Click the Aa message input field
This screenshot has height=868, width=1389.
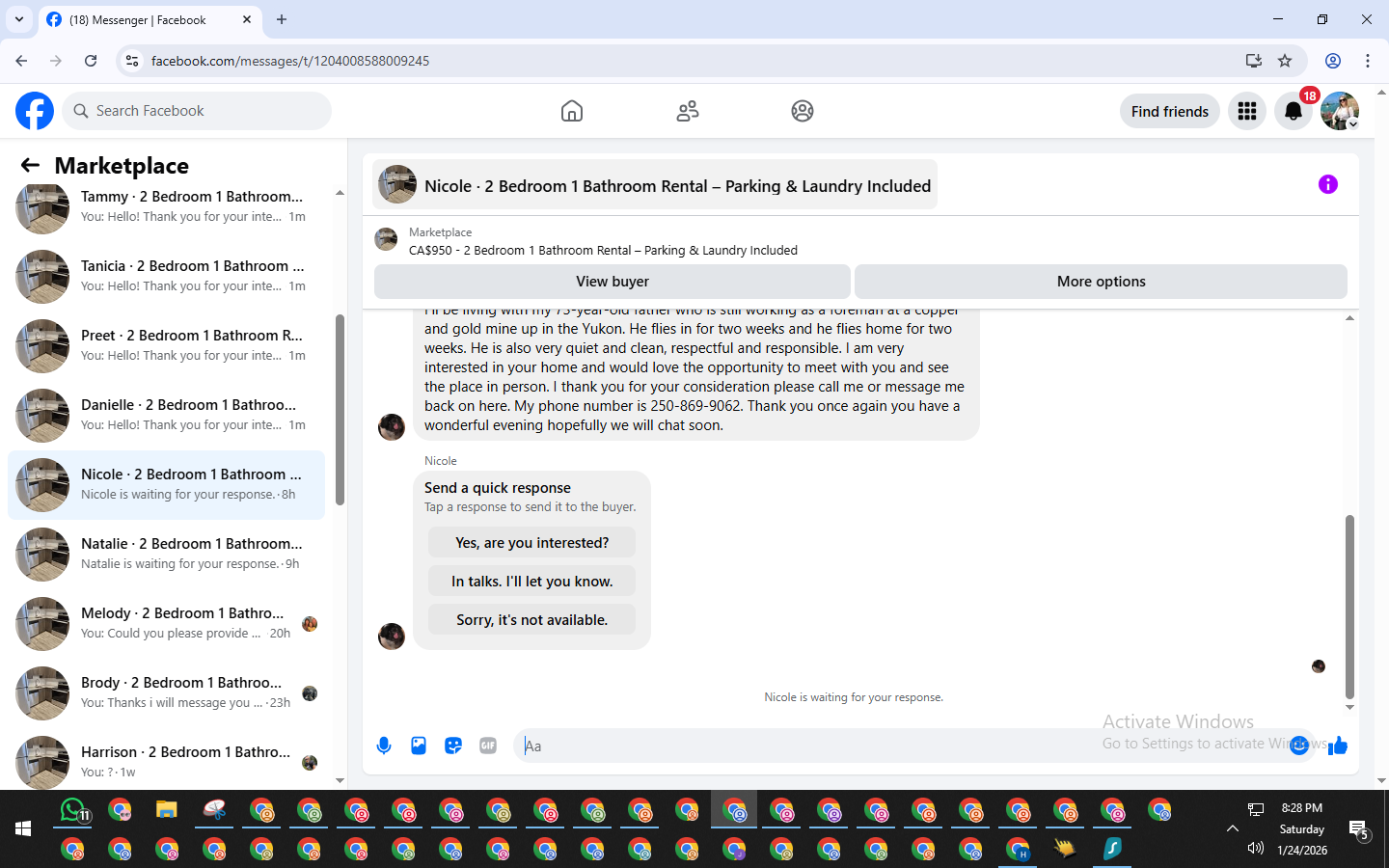(x=902, y=746)
